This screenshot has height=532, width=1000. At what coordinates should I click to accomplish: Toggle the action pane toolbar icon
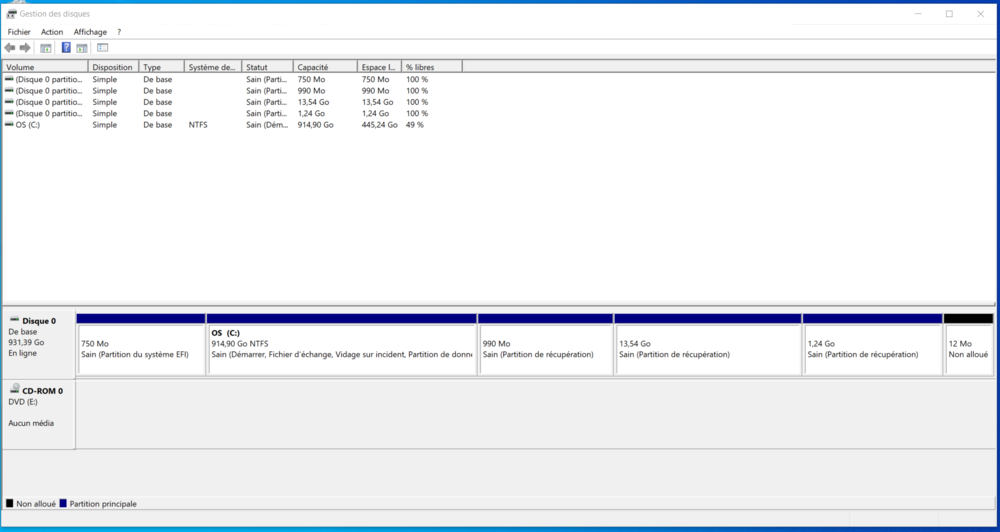click(82, 47)
